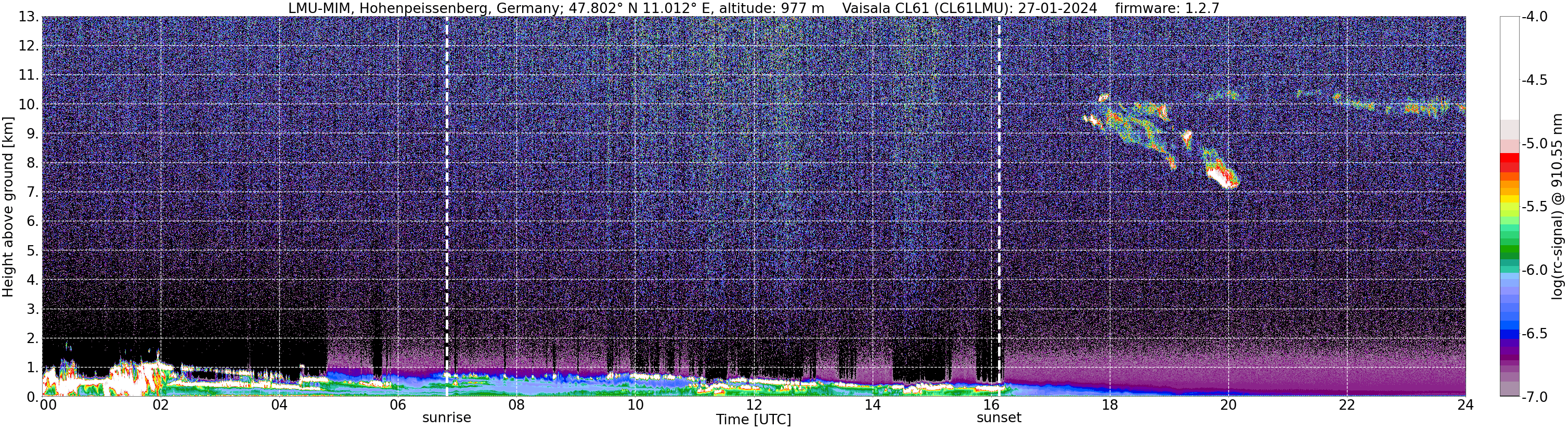Click the '22' time tick label
This screenshot has height=430, width=1568.
[x=1347, y=405]
